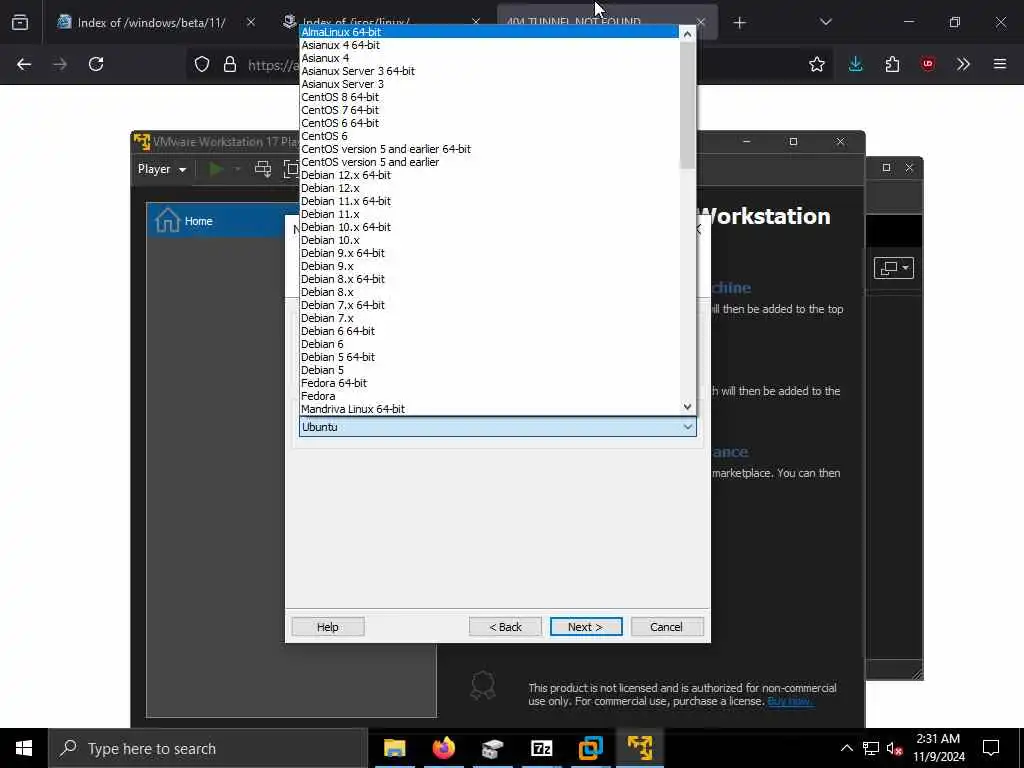The image size is (1024, 768).
Task: Pick Debian 7.x 64-bit
Action: [489, 305]
